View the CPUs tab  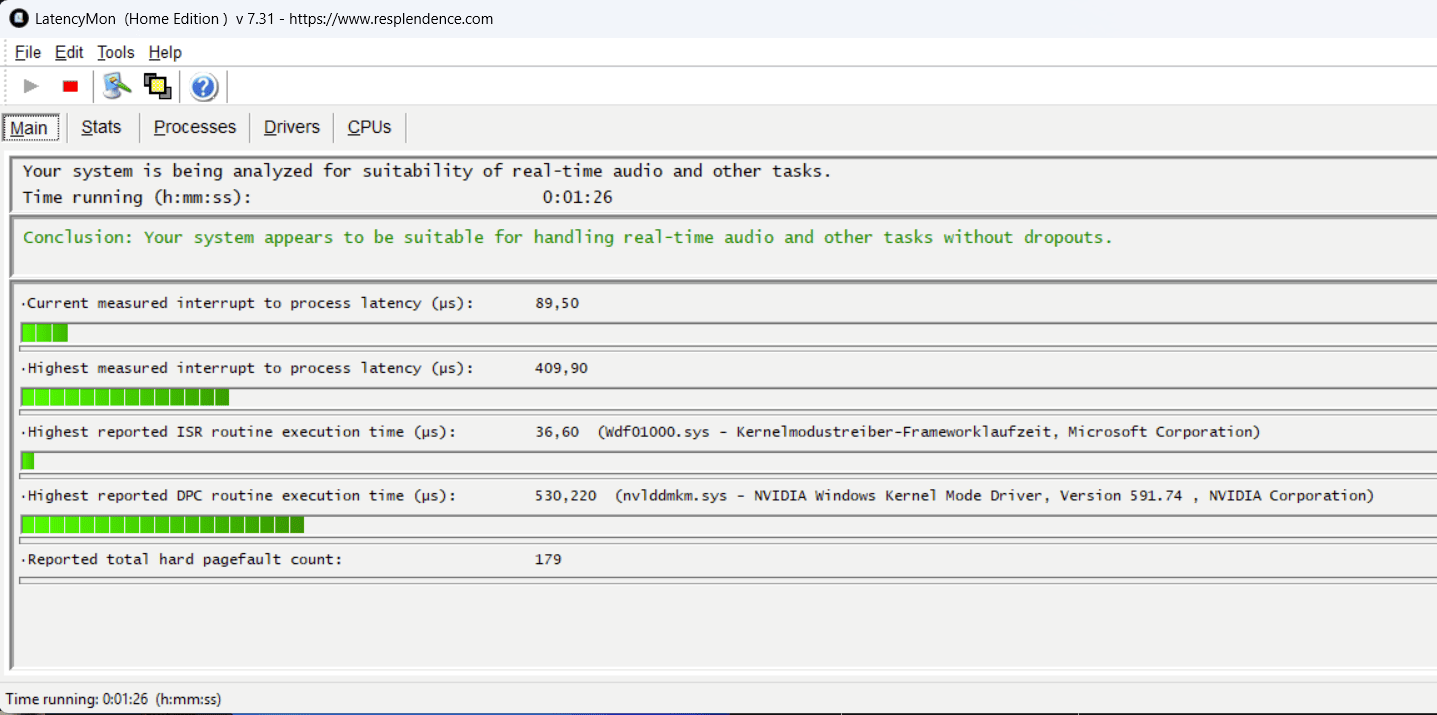coord(369,127)
